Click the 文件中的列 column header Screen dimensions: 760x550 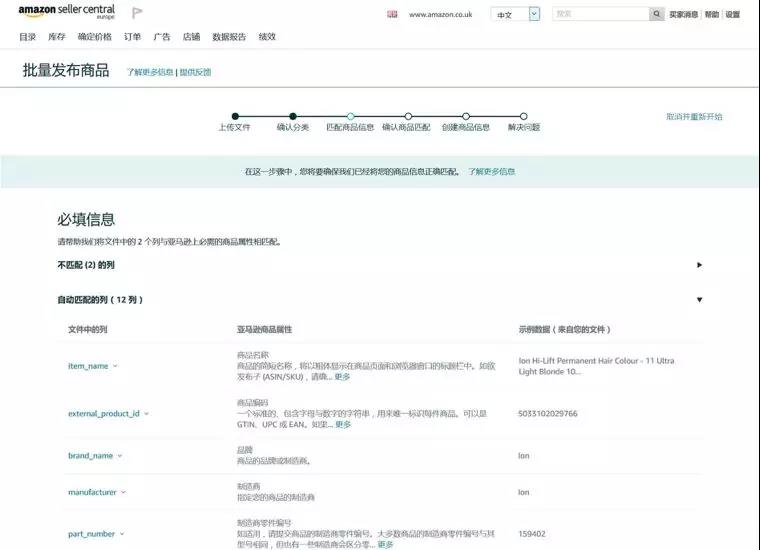pos(87,330)
